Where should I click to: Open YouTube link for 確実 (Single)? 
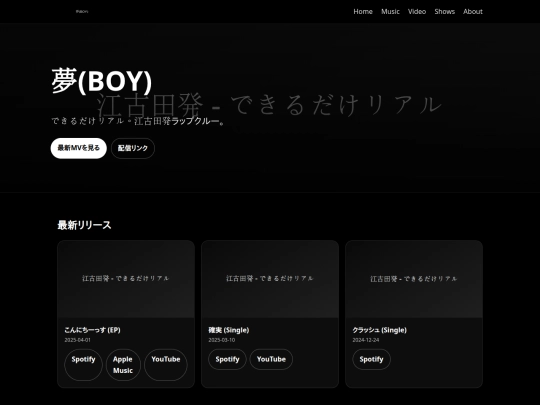click(x=271, y=359)
